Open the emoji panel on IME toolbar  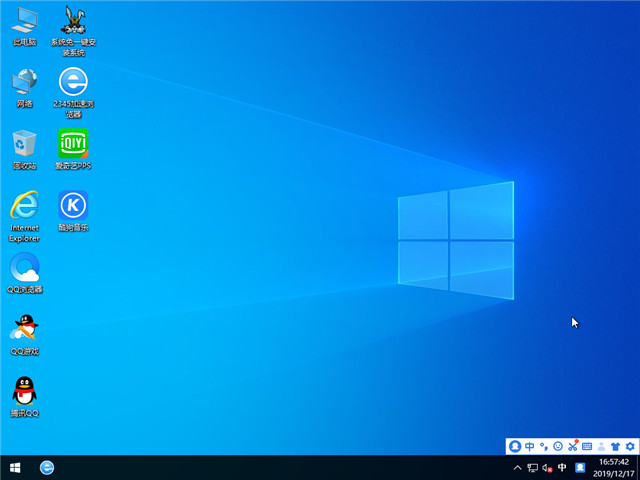tap(558, 446)
